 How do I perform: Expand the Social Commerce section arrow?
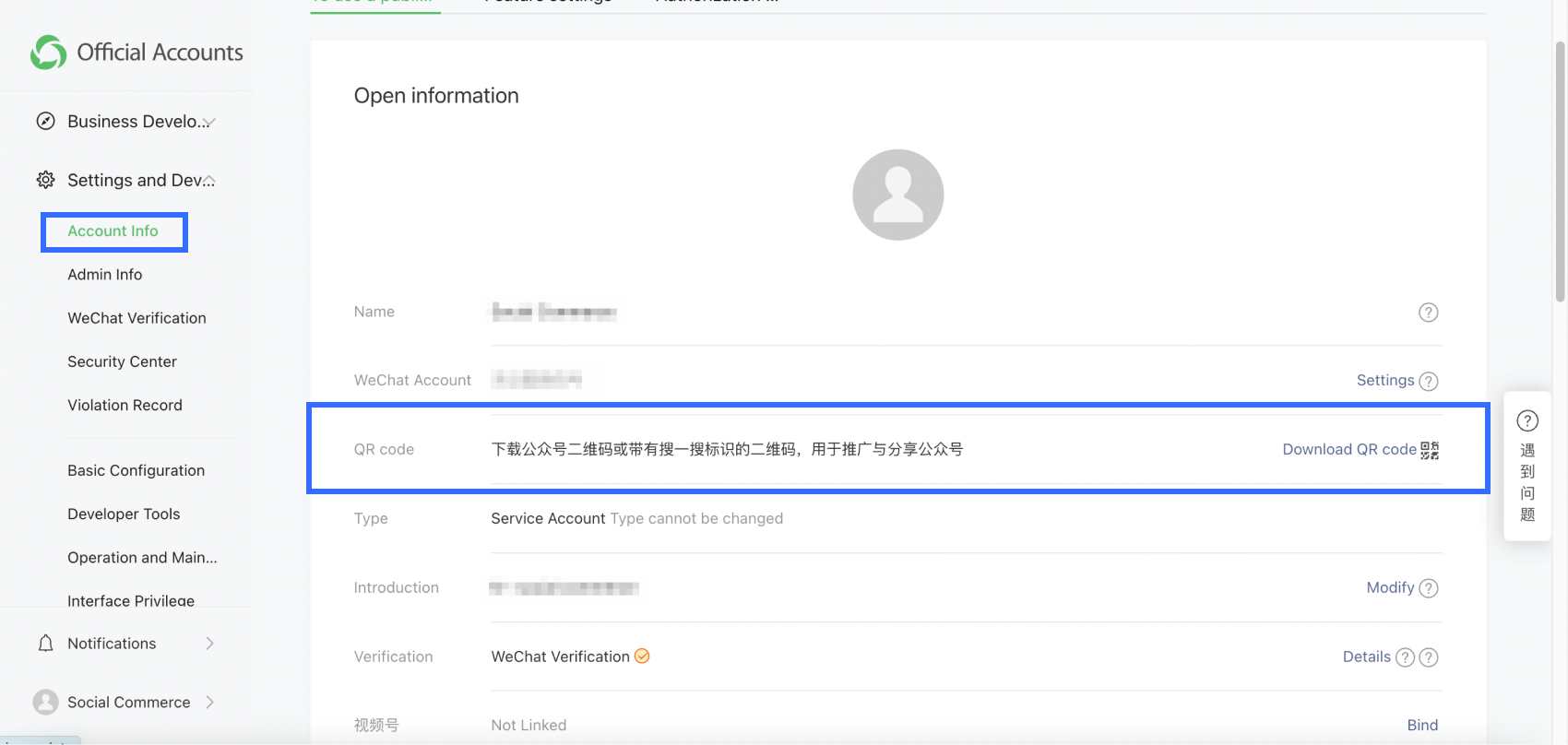click(209, 703)
